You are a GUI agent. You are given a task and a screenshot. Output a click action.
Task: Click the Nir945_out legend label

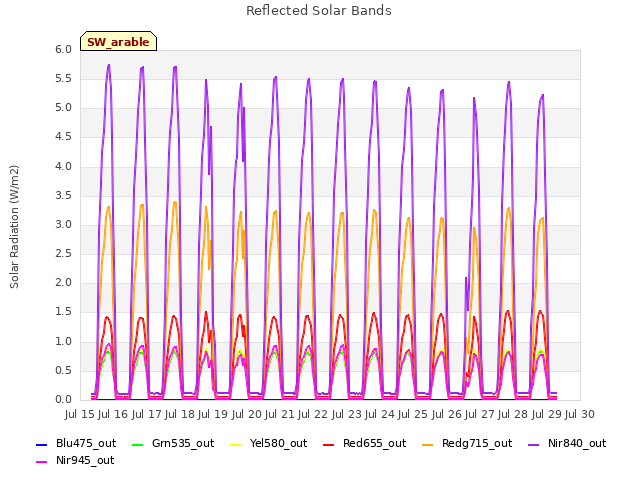(x=85, y=460)
